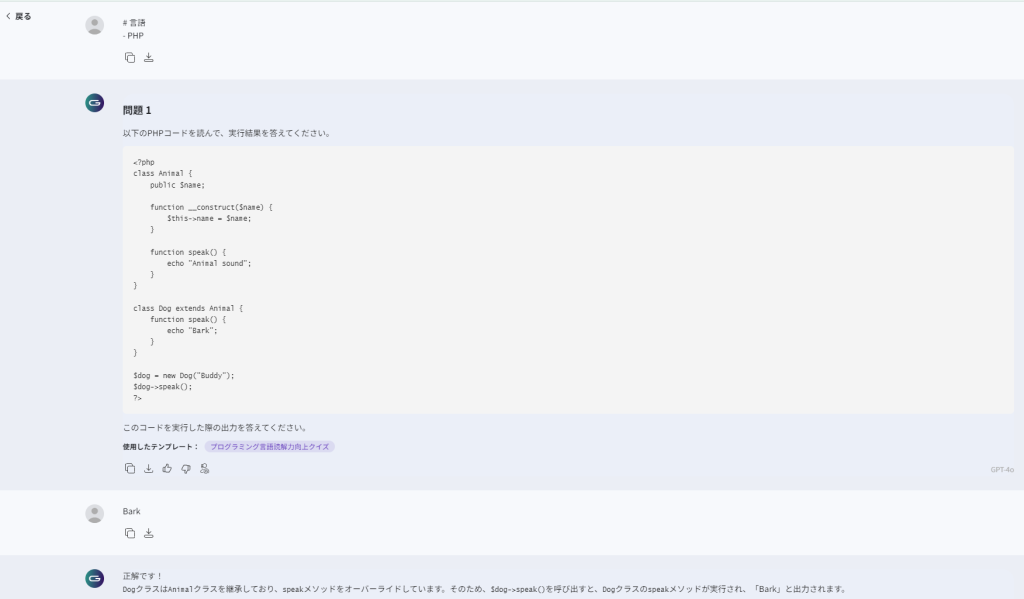Click the 問題 1 heading
This screenshot has height=599, width=1024.
click(137, 110)
